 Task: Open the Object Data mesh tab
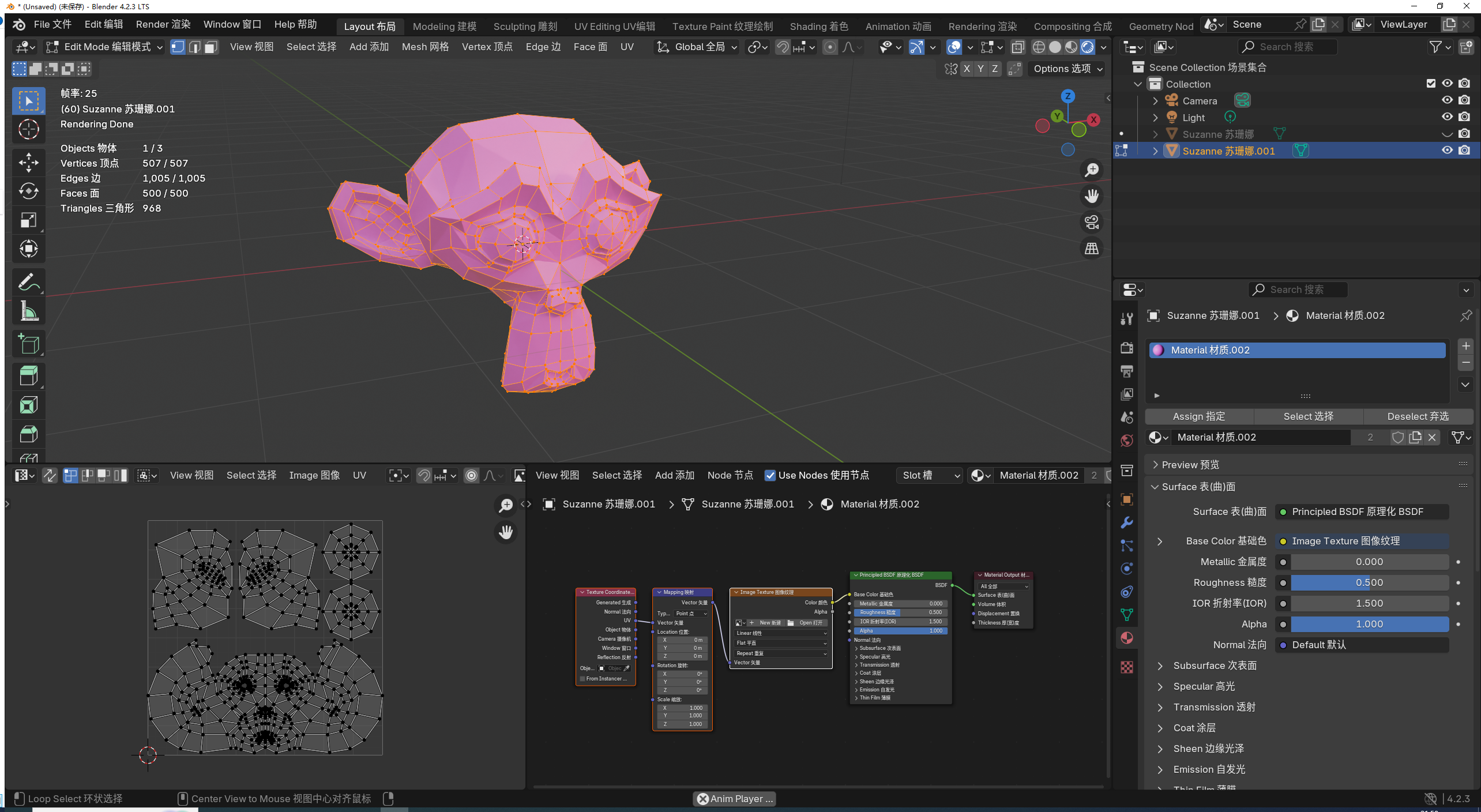(1127, 615)
